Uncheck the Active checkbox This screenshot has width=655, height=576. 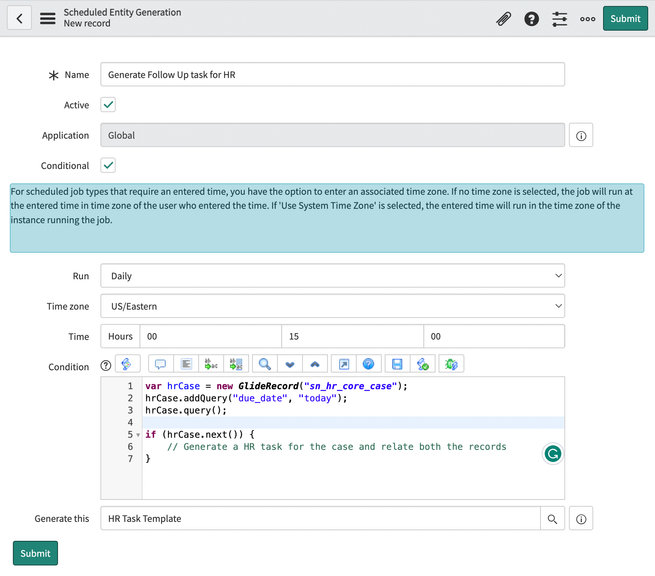(x=108, y=104)
